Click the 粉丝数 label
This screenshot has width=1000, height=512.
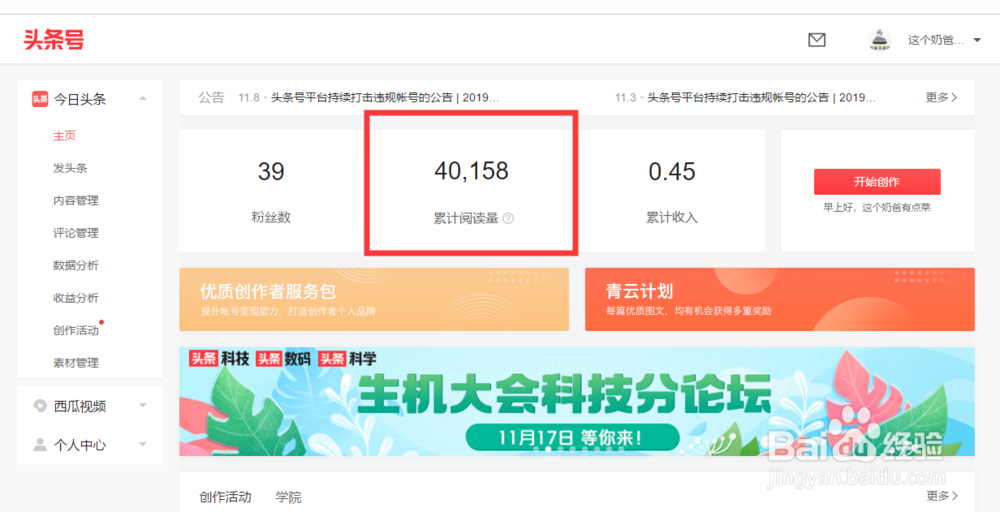tap(271, 217)
